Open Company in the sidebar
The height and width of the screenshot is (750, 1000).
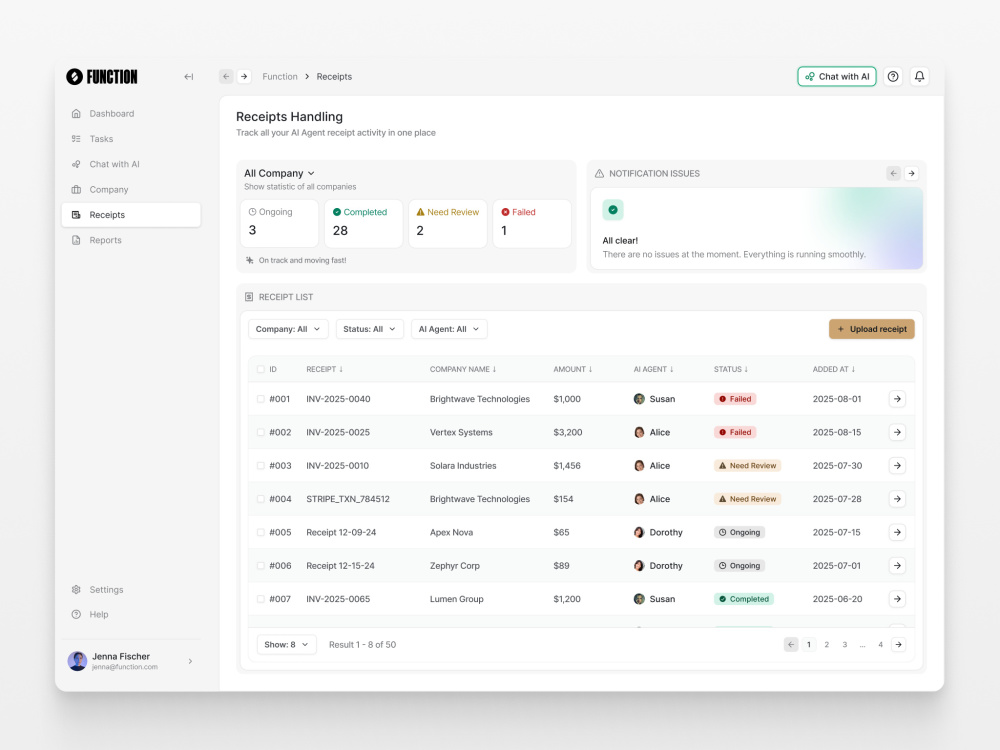pyautogui.click(x=131, y=189)
